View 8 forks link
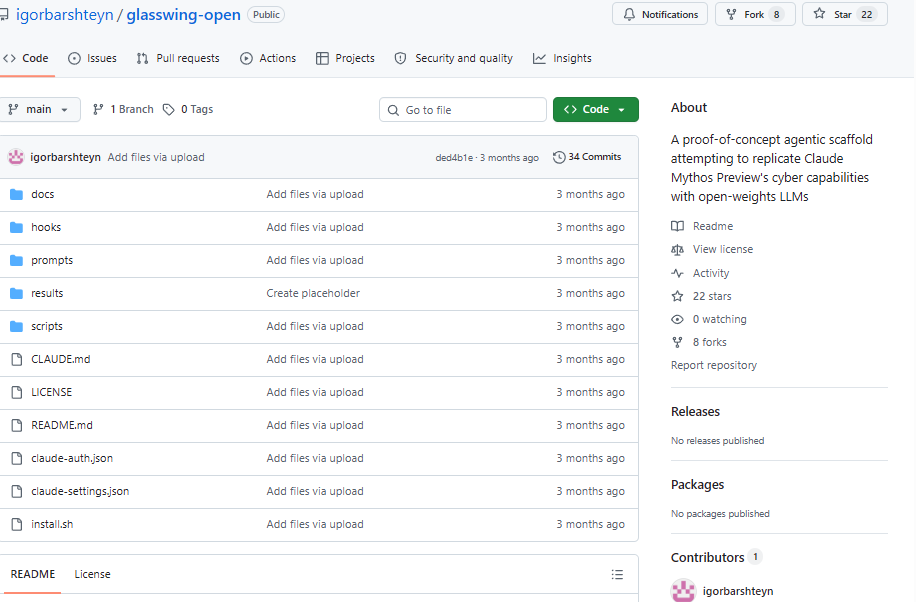The image size is (916, 602). click(699, 342)
